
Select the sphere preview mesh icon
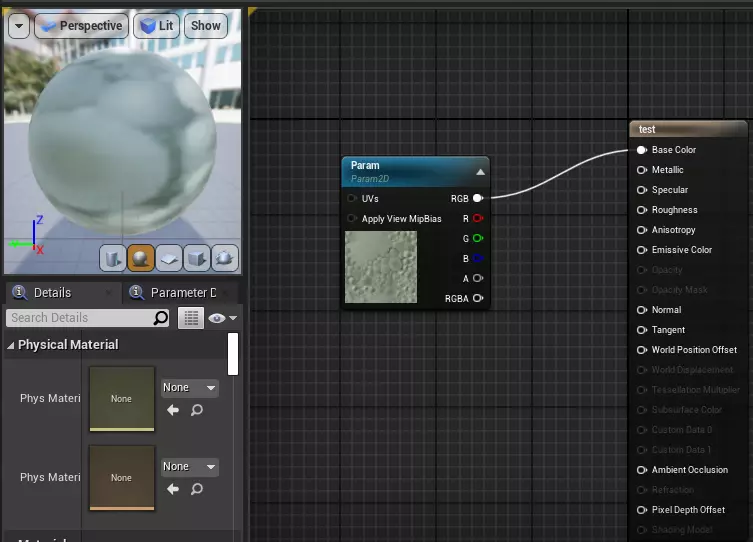(x=141, y=258)
